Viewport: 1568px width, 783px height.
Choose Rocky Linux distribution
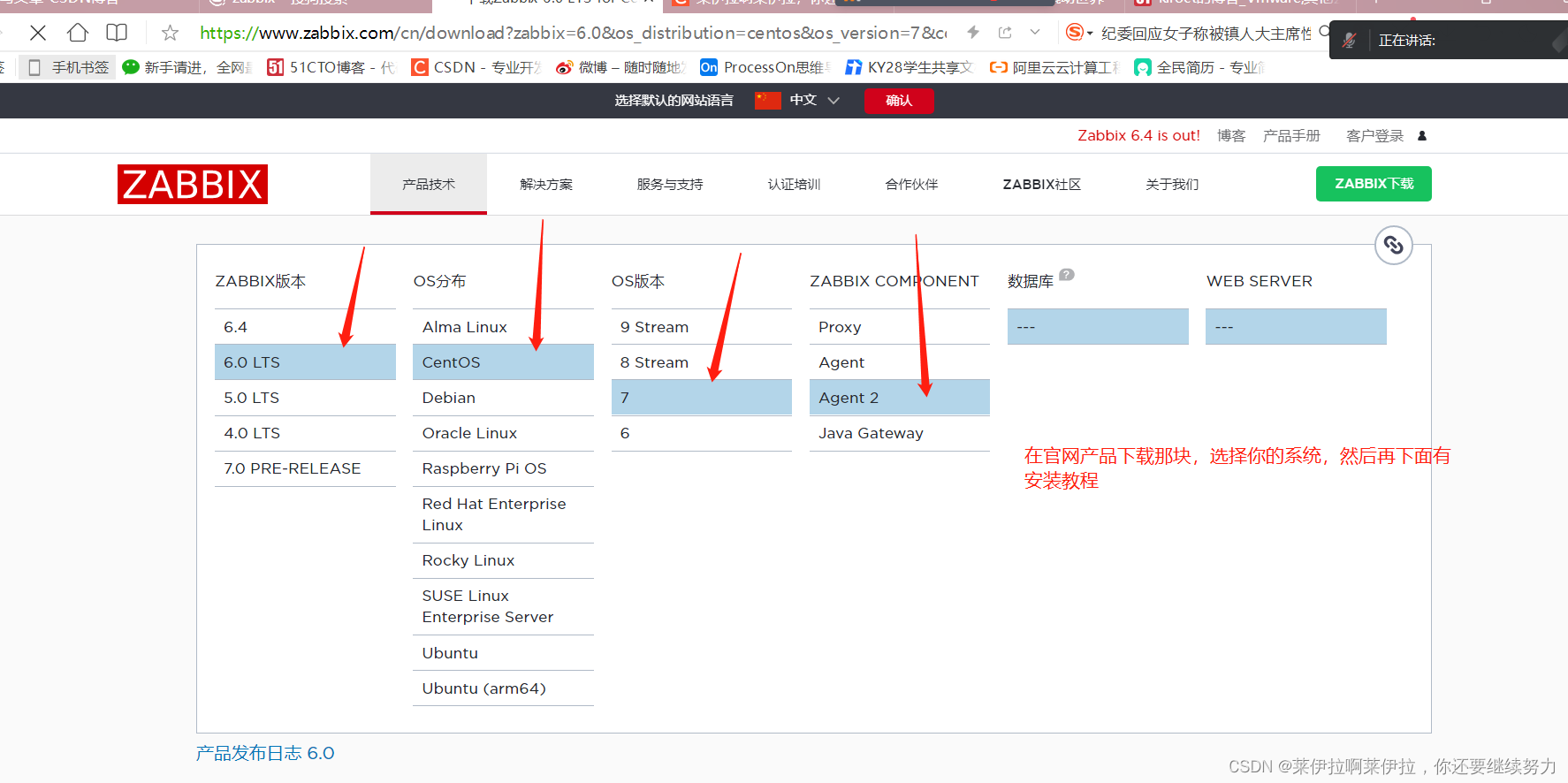point(503,560)
